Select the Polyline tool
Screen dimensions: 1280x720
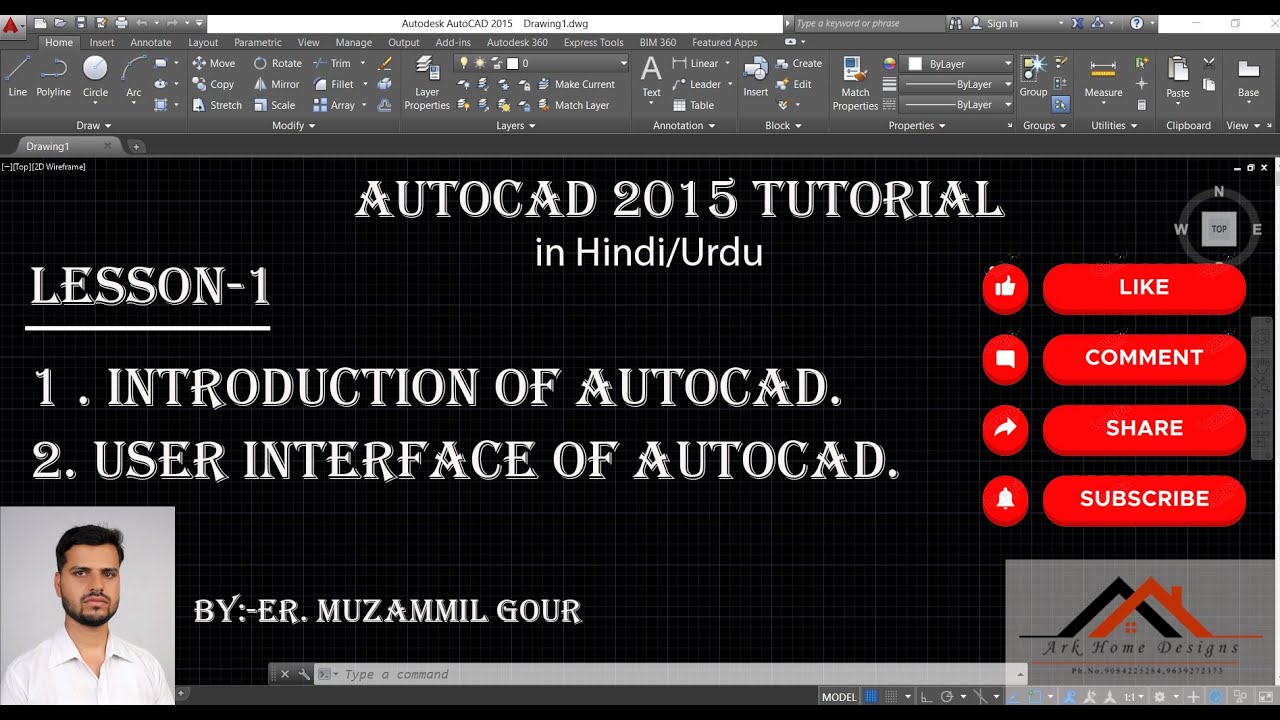53,77
